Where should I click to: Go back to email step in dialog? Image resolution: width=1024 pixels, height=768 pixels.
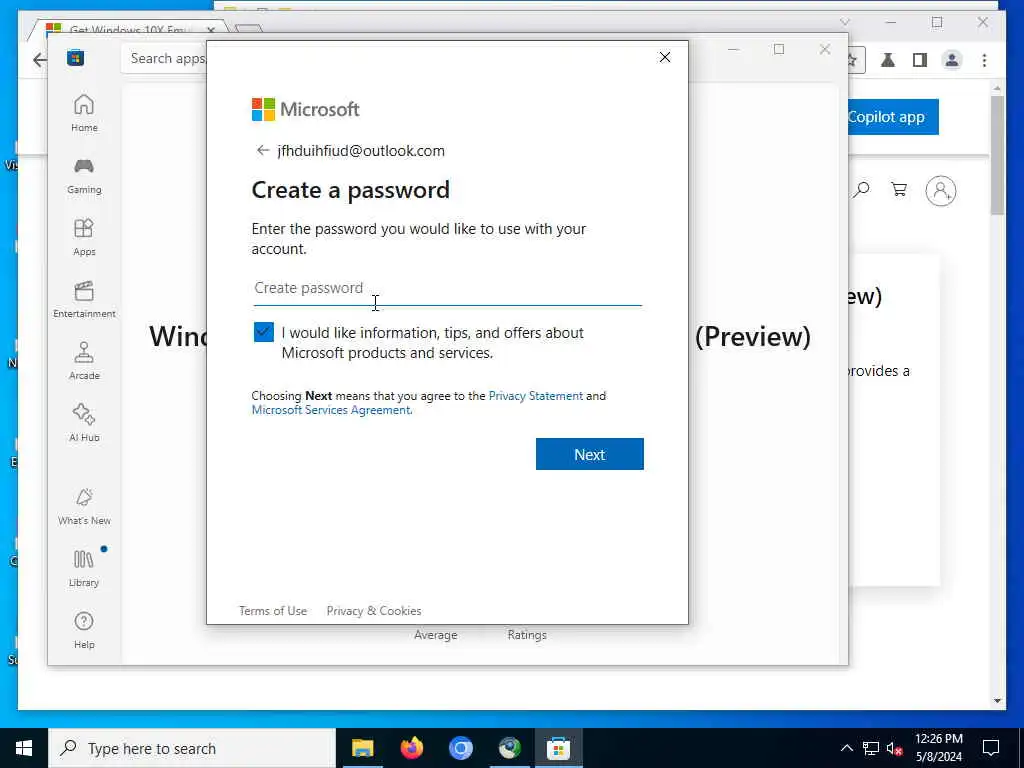(x=263, y=150)
